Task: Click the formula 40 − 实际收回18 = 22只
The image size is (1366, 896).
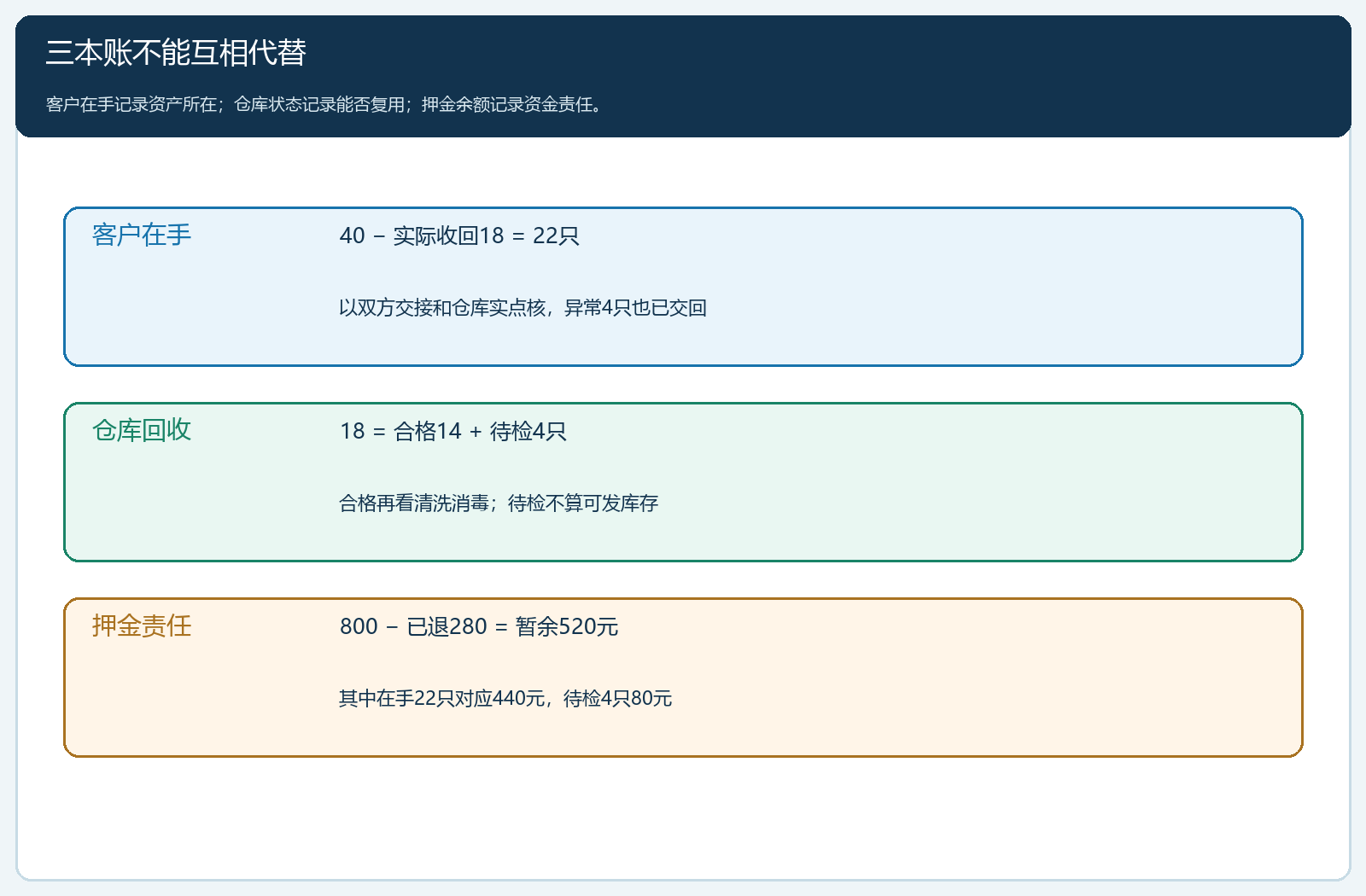Action: click(x=459, y=236)
